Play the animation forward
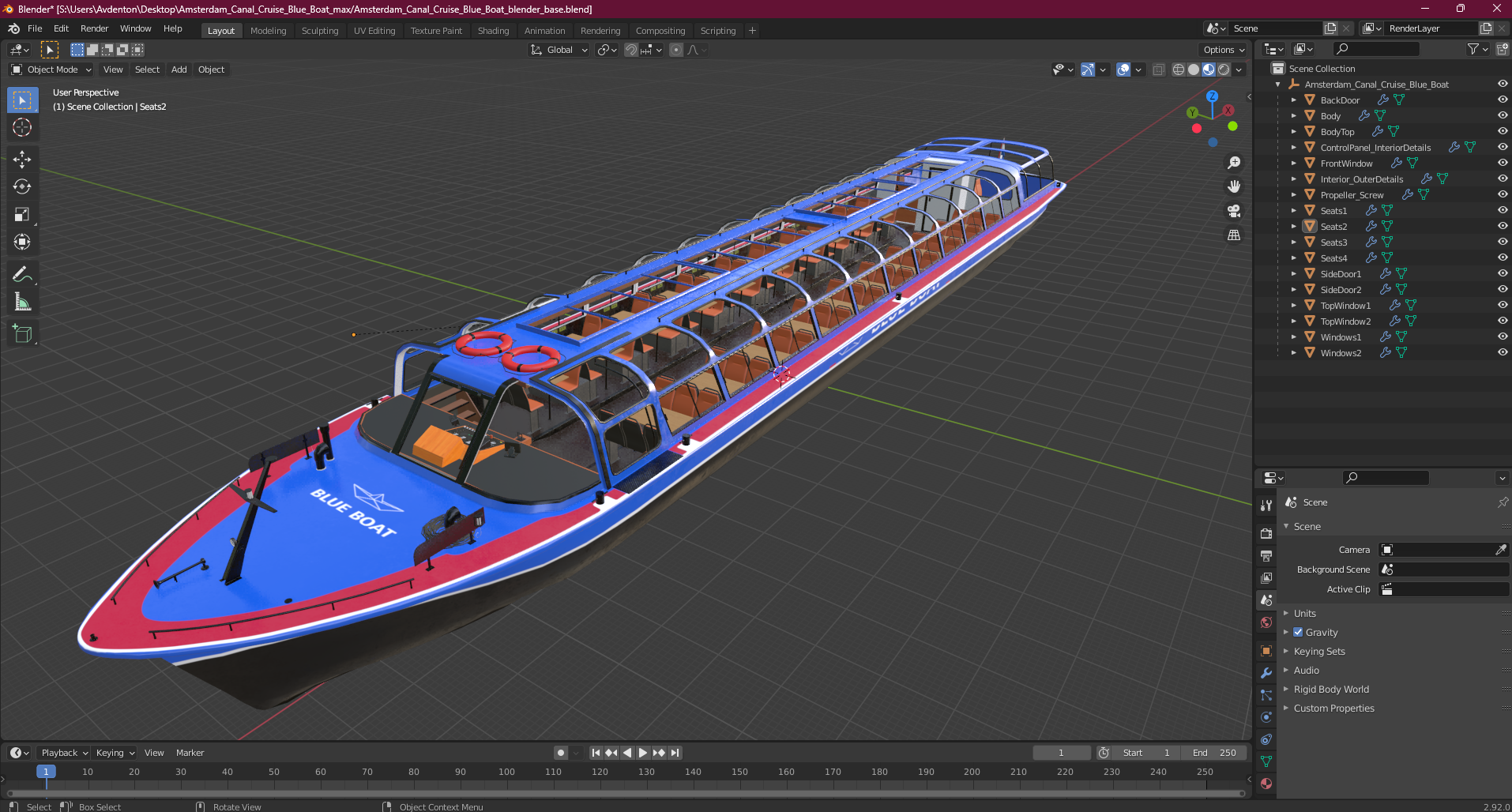This screenshot has height=812, width=1512. [x=643, y=753]
